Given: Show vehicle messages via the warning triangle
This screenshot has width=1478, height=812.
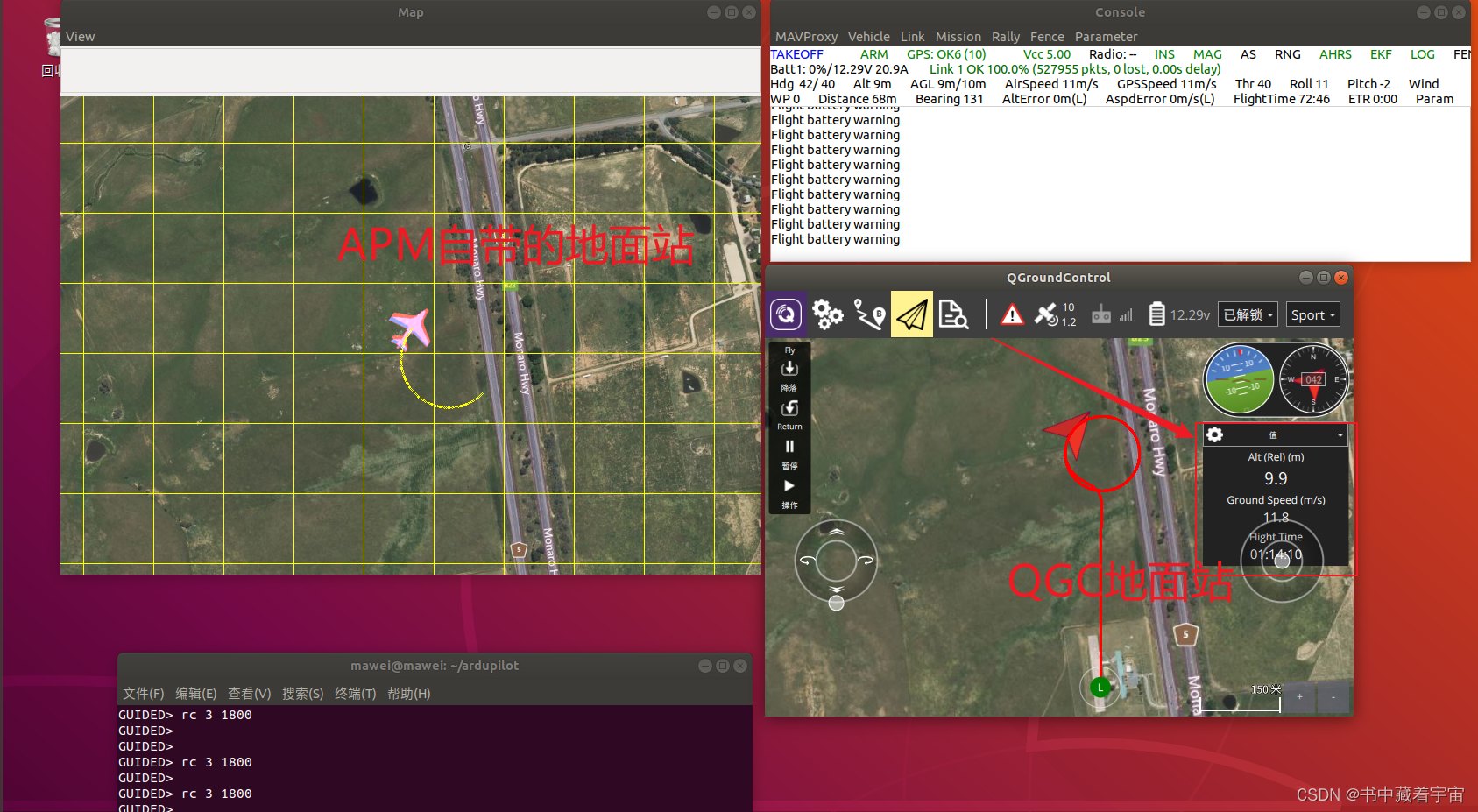Looking at the screenshot, I should pyautogui.click(x=1012, y=314).
